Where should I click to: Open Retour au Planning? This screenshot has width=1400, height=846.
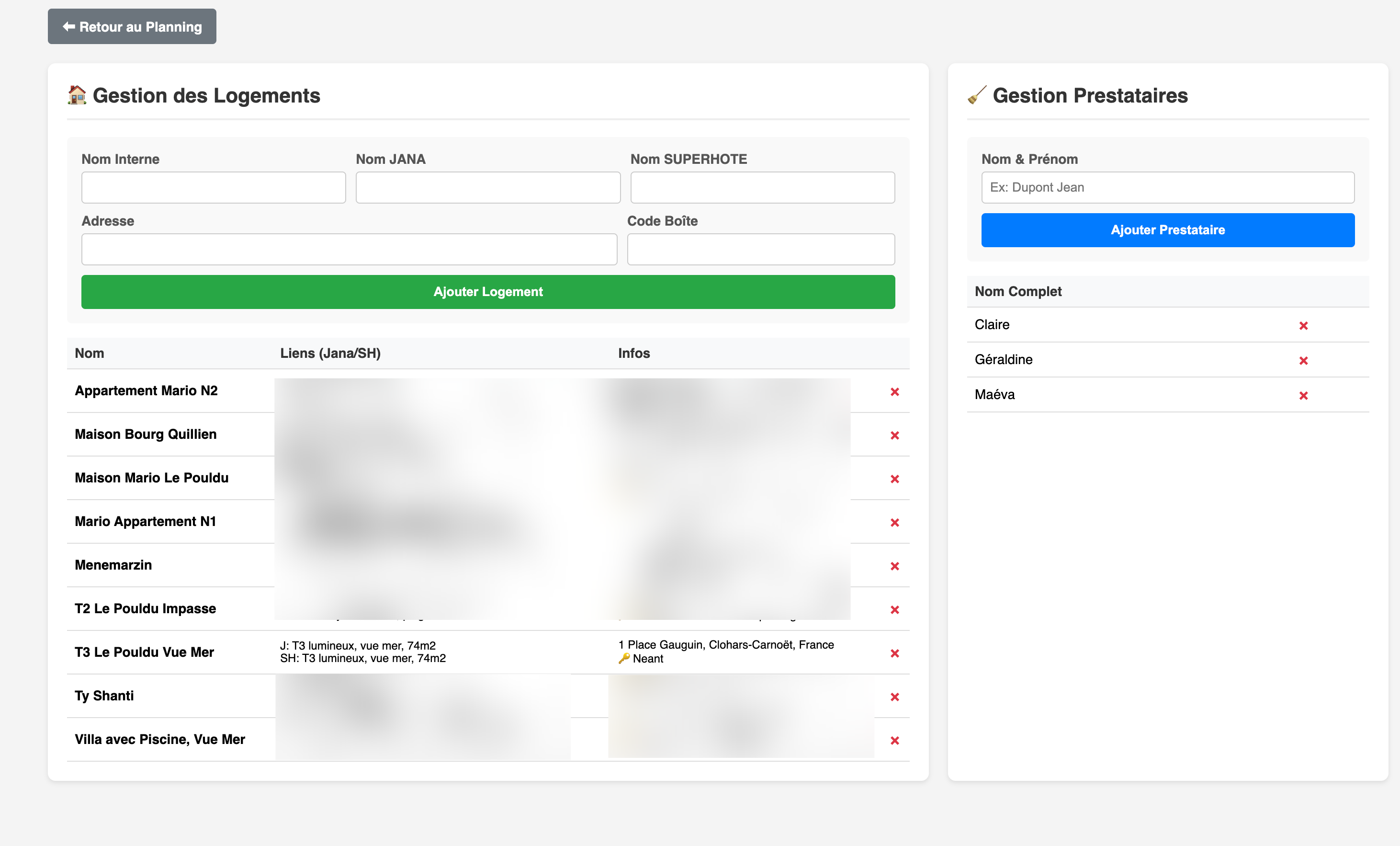click(x=132, y=26)
